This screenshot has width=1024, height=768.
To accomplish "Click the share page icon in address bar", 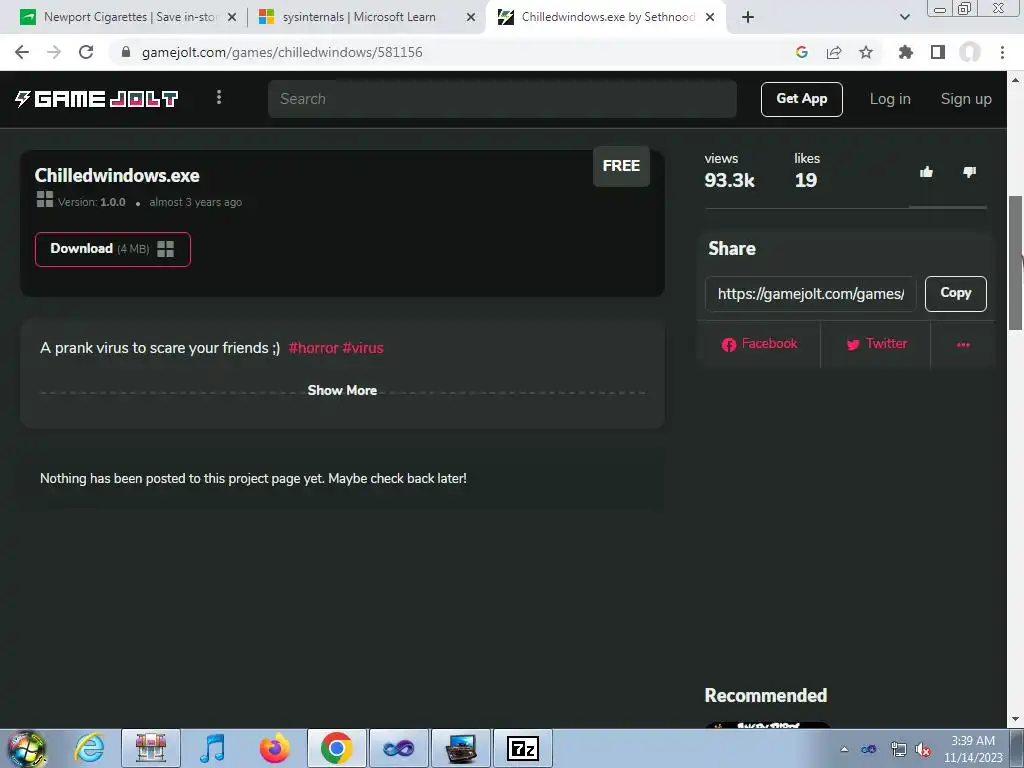I will pos(834,52).
